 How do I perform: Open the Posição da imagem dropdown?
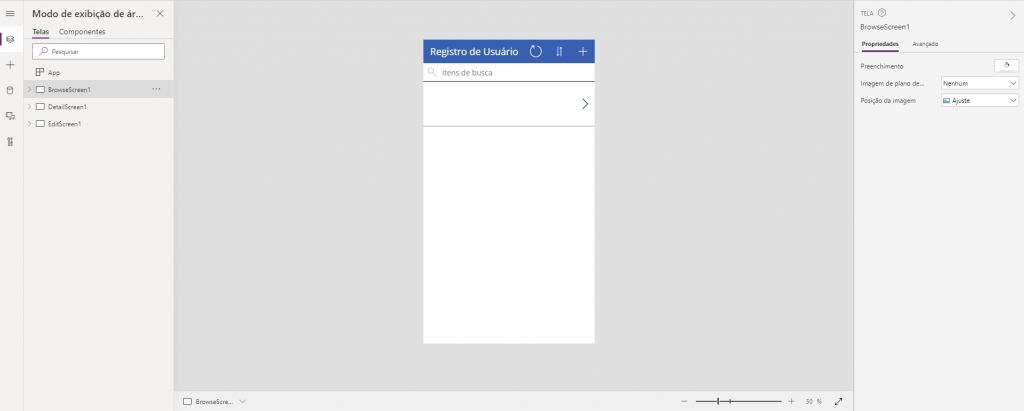(979, 101)
